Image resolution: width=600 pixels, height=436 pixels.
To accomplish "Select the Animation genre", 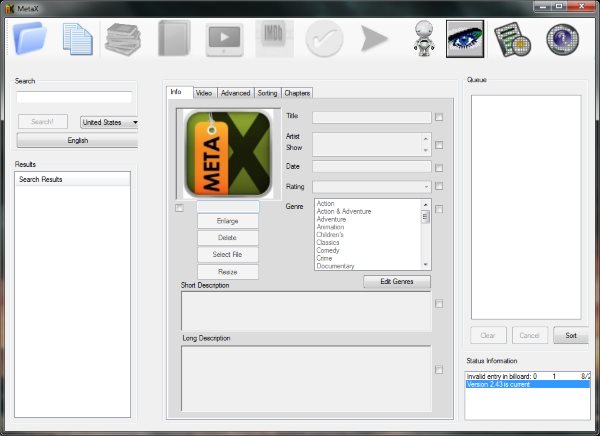I will (330, 227).
